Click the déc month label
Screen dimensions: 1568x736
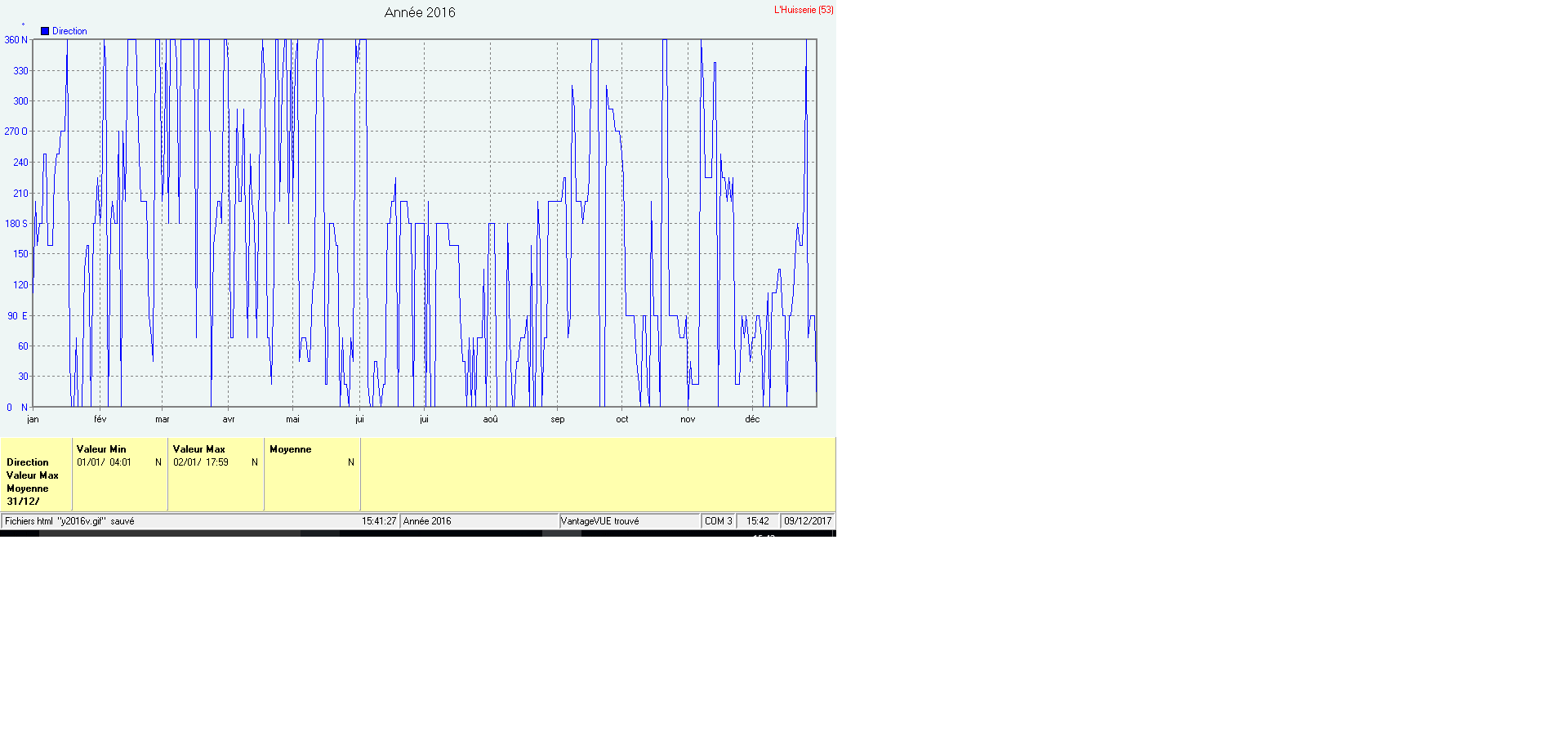click(752, 420)
